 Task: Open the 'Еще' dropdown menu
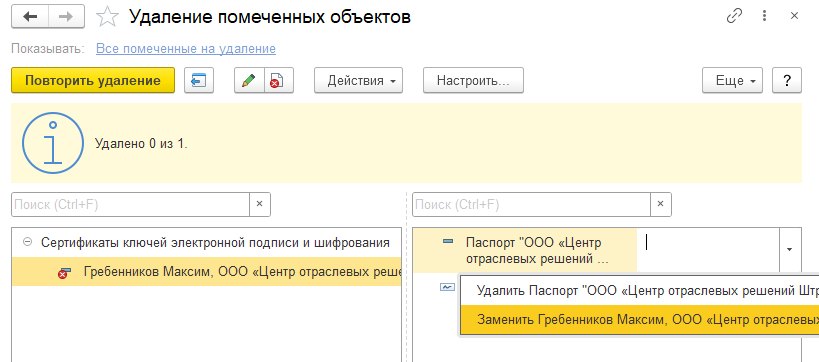tap(732, 81)
